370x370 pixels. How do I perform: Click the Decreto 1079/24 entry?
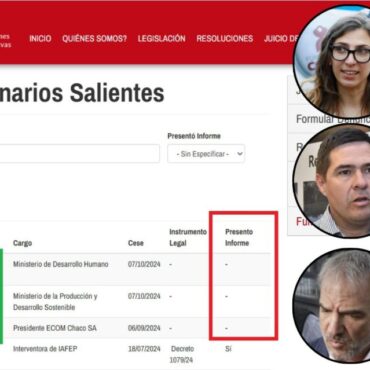pyautogui.click(x=182, y=354)
